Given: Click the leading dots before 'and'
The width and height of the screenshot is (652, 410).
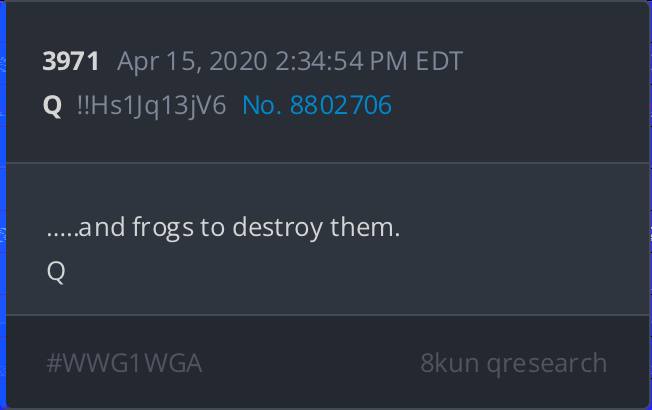Looking at the screenshot, I should [x=62, y=235].
